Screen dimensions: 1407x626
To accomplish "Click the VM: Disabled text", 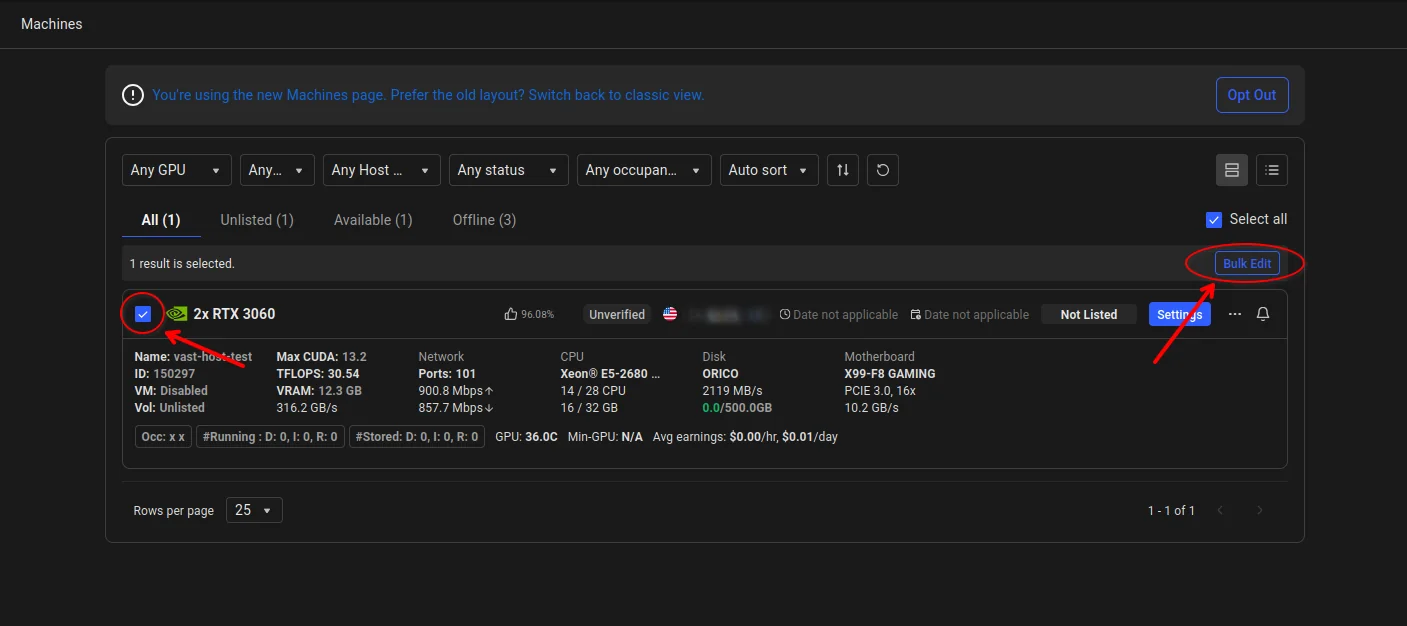I will tap(171, 390).
